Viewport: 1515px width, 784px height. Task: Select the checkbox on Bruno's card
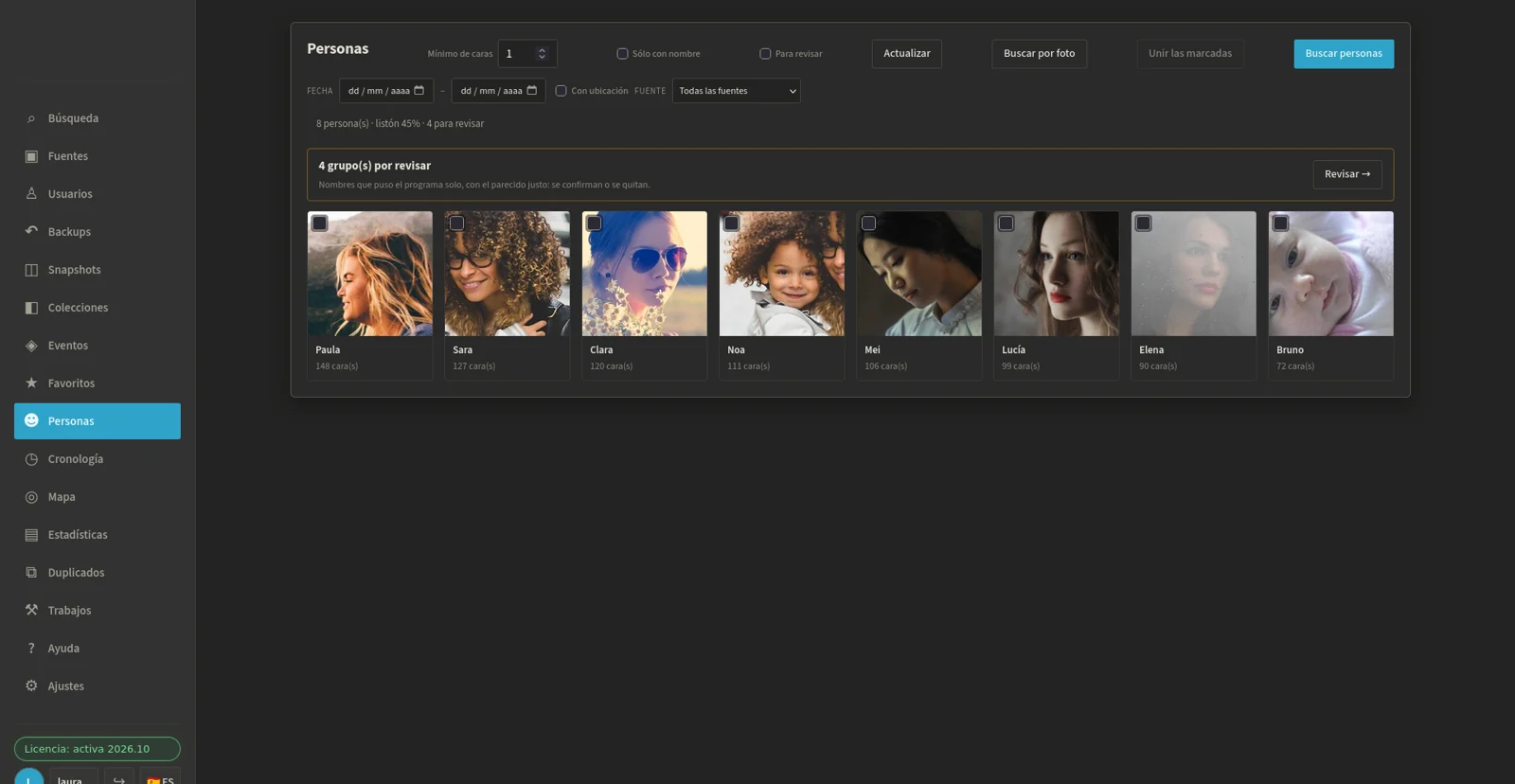[1281, 223]
